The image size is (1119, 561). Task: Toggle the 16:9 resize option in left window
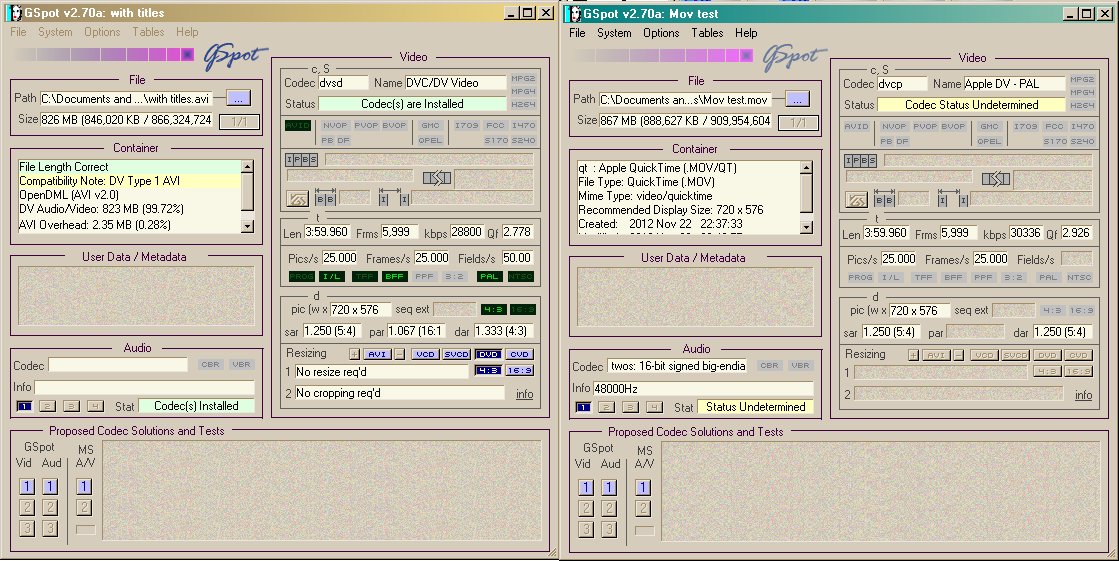point(520,371)
